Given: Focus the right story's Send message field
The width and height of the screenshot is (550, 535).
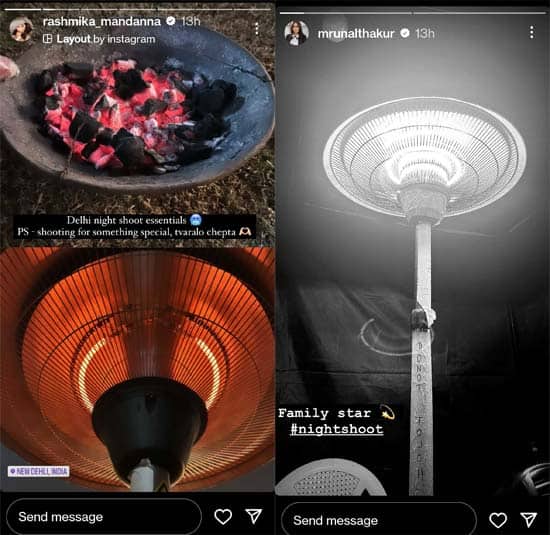Looking at the screenshot, I should (x=379, y=520).
